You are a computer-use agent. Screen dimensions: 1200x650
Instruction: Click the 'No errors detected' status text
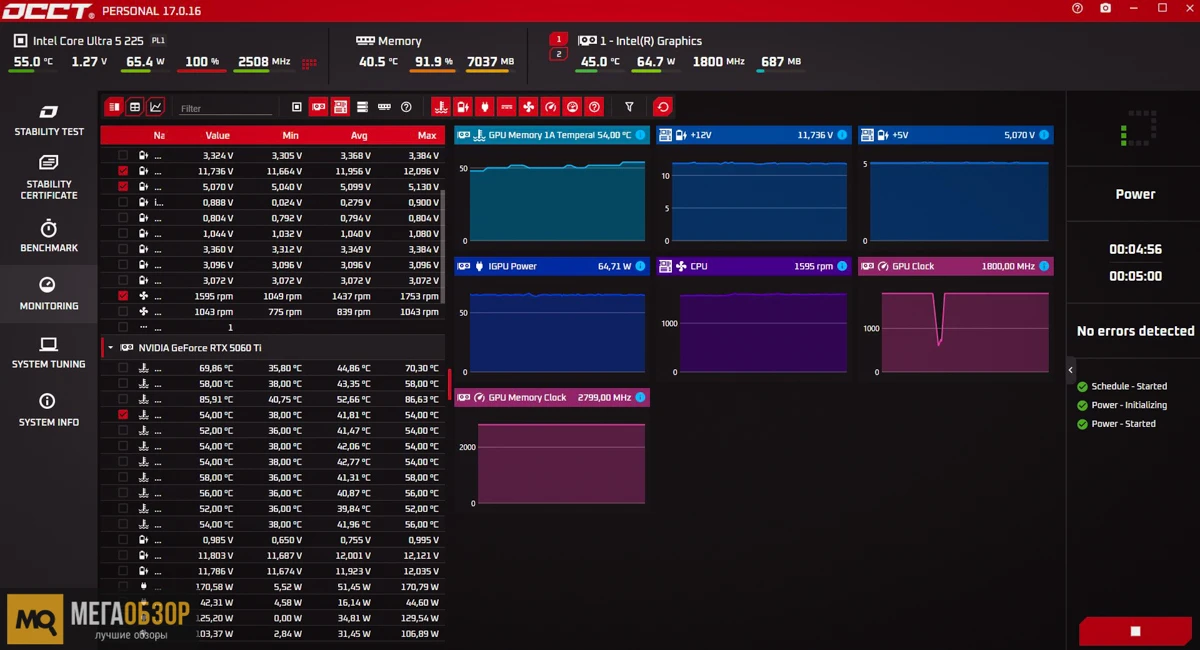tap(1135, 331)
